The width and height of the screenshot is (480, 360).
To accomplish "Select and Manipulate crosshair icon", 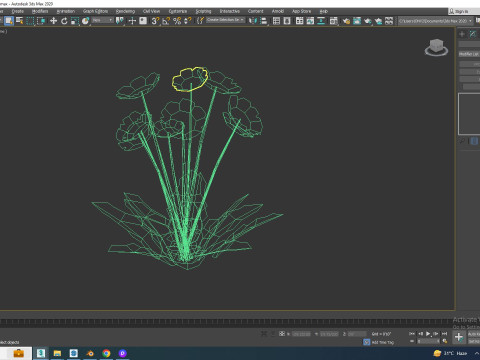I will tap(132, 21).
